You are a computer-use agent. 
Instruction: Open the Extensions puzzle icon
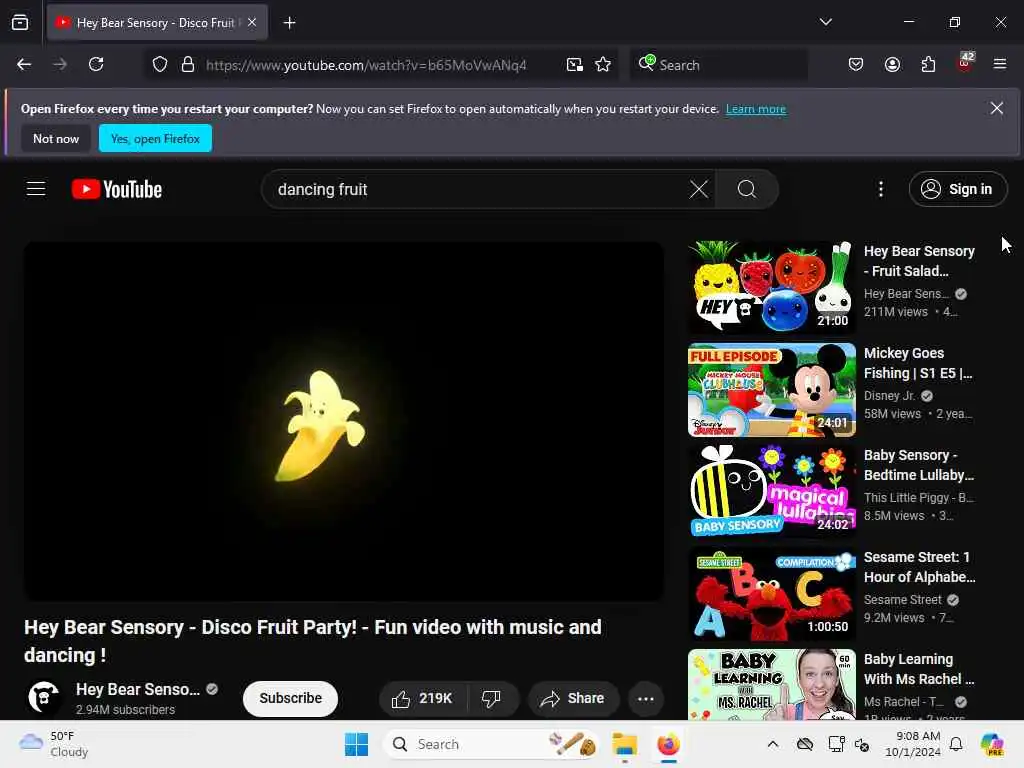928,64
